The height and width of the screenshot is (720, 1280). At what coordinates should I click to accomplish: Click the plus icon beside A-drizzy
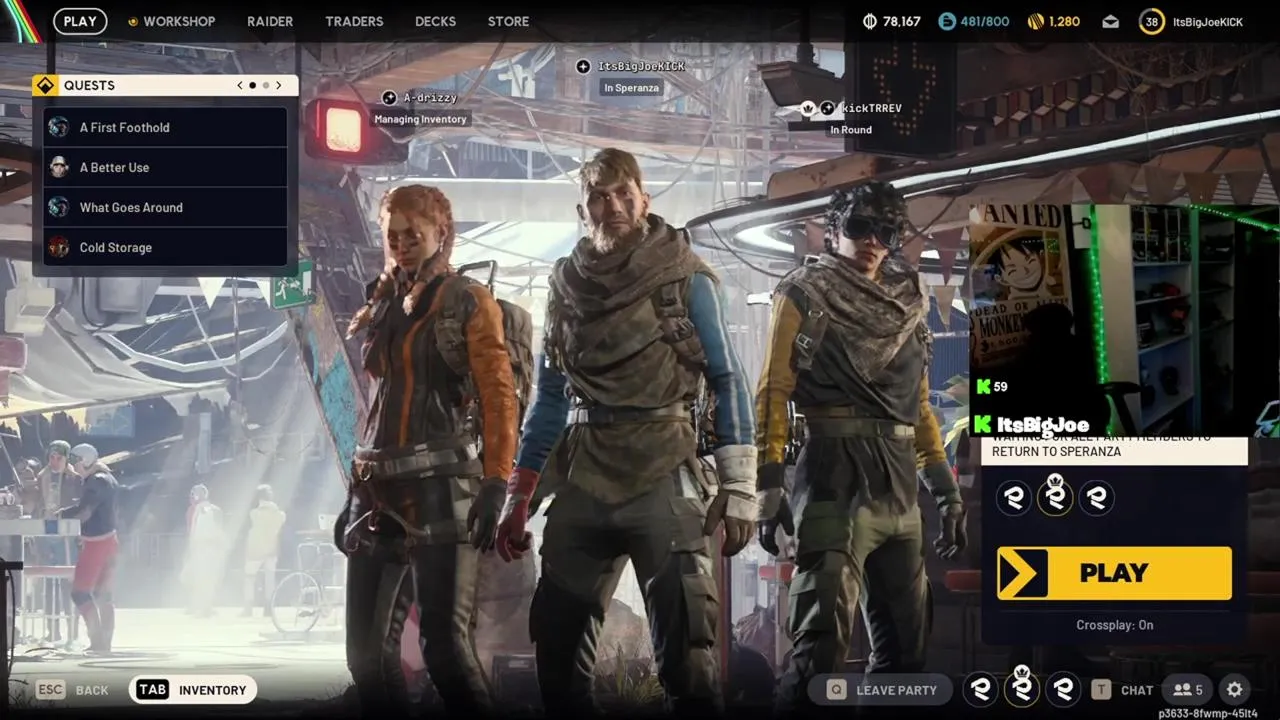coord(389,97)
